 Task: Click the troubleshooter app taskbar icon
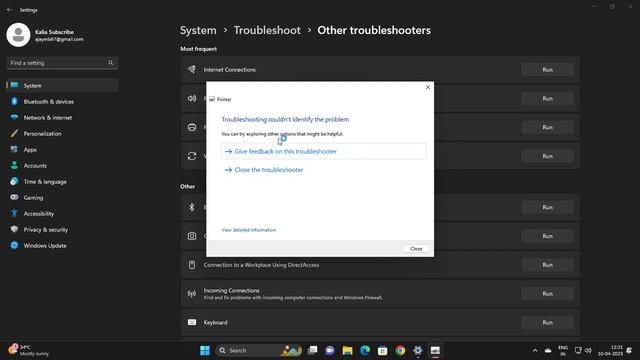click(x=435, y=350)
